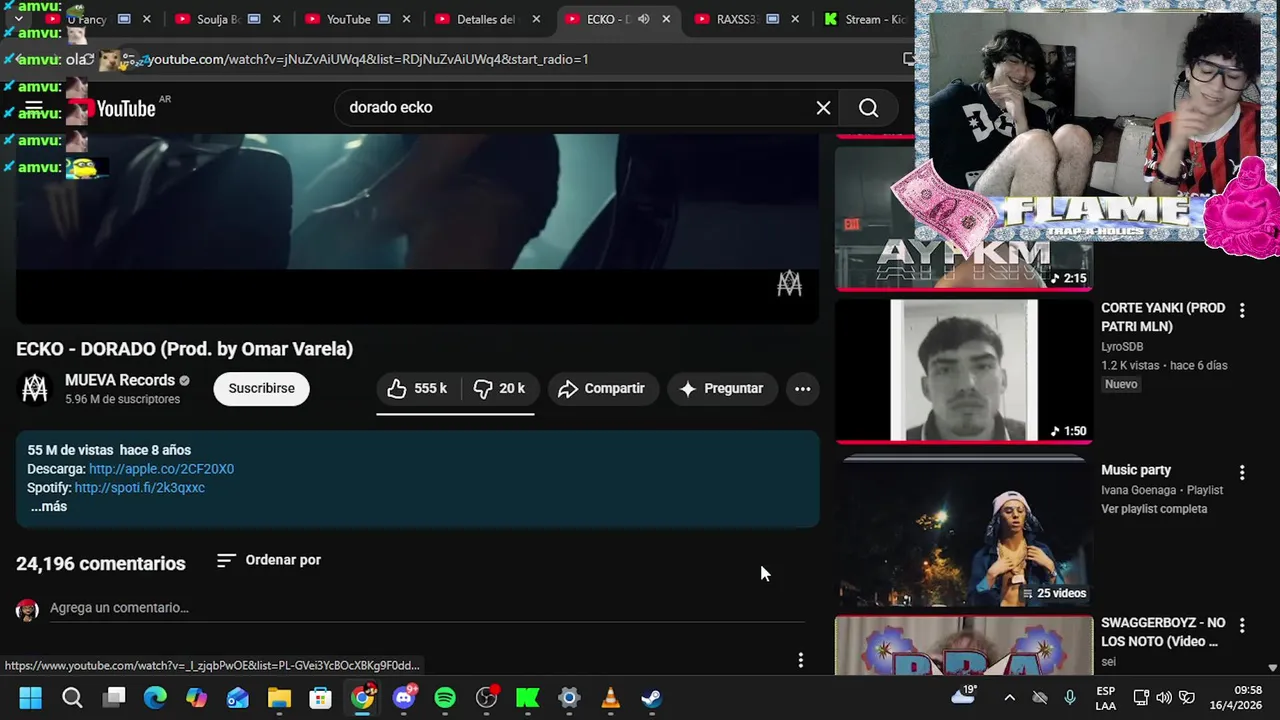The height and width of the screenshot is (720, 1280).
Task: Open Discord from the taskbar
Action: pyautogui.click(x=404, y=698)
